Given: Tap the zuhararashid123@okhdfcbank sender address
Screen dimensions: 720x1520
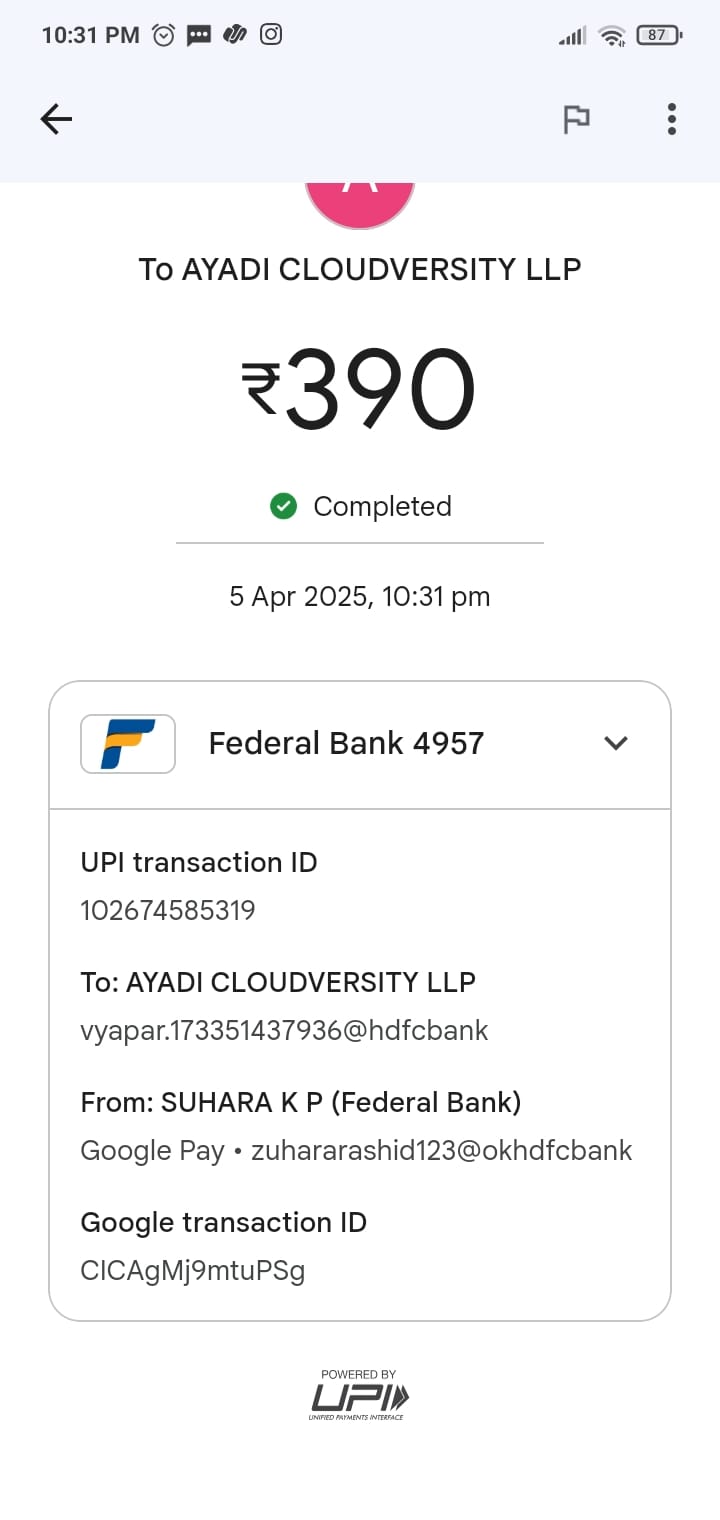Looking at the screenshot, I should [441, 1150].
